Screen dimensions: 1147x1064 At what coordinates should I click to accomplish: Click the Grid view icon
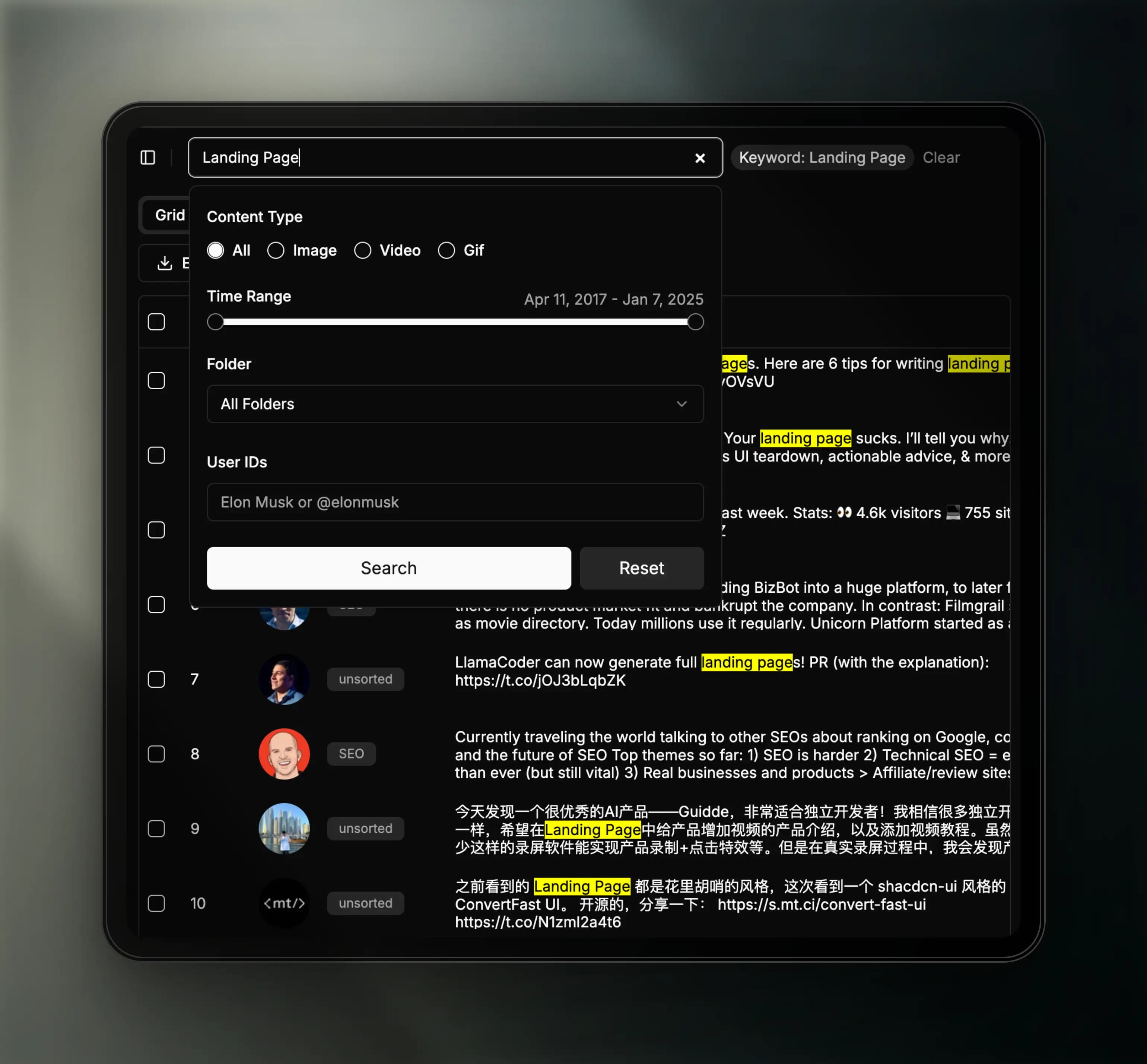click(170, 213)
